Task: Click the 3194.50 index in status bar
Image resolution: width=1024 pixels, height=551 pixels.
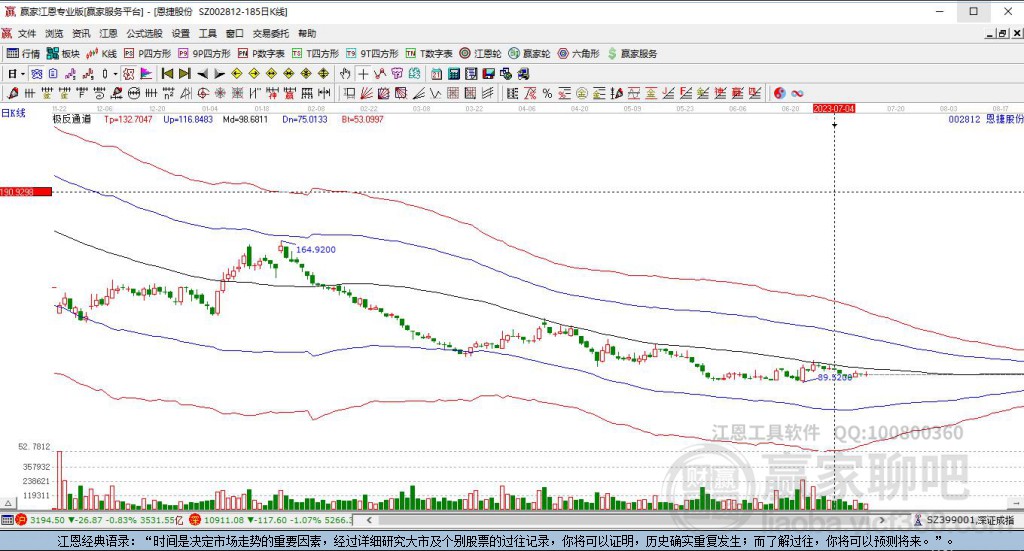Action: [47, 520]
